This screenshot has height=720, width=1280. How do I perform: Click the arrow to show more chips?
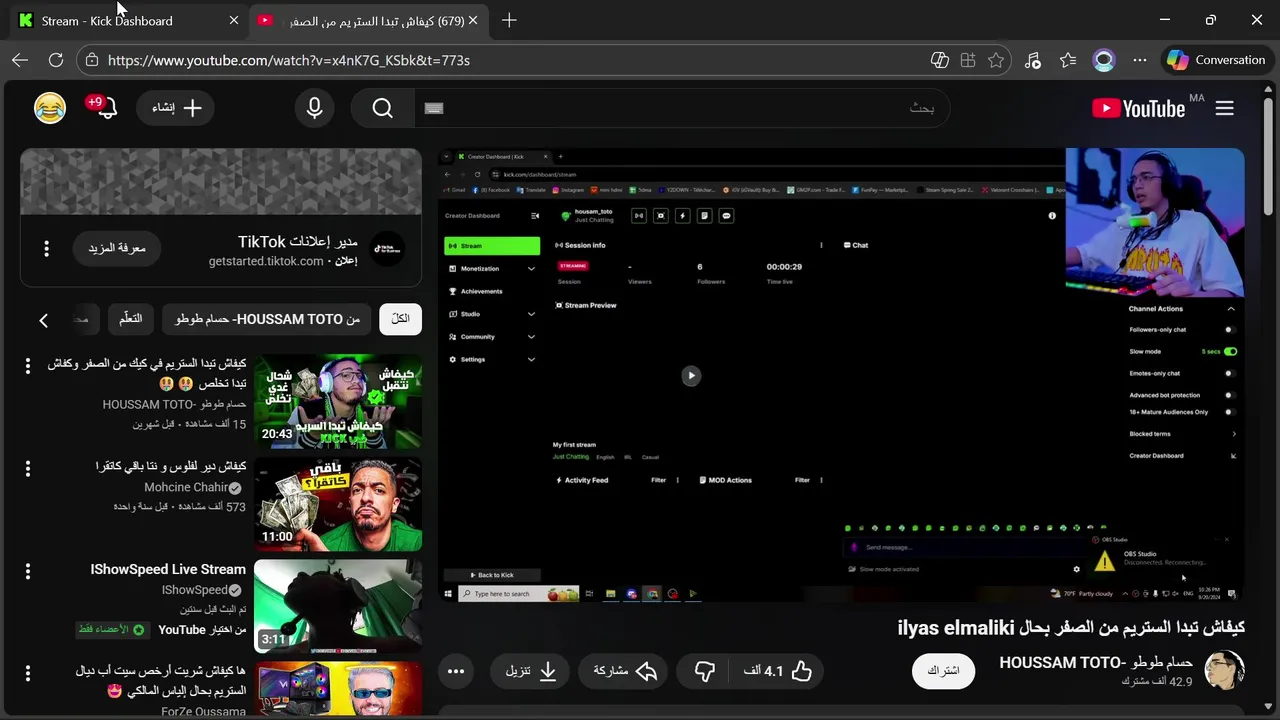[x=43, y=320]
